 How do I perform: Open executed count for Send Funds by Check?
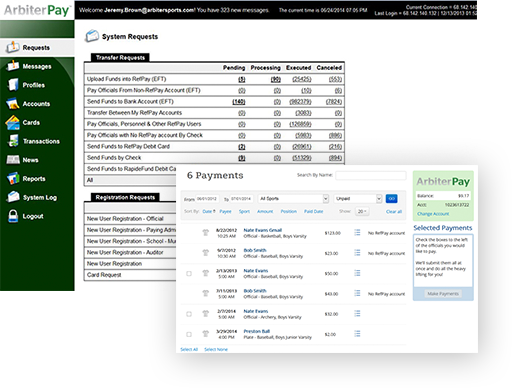tap(302, 158)
